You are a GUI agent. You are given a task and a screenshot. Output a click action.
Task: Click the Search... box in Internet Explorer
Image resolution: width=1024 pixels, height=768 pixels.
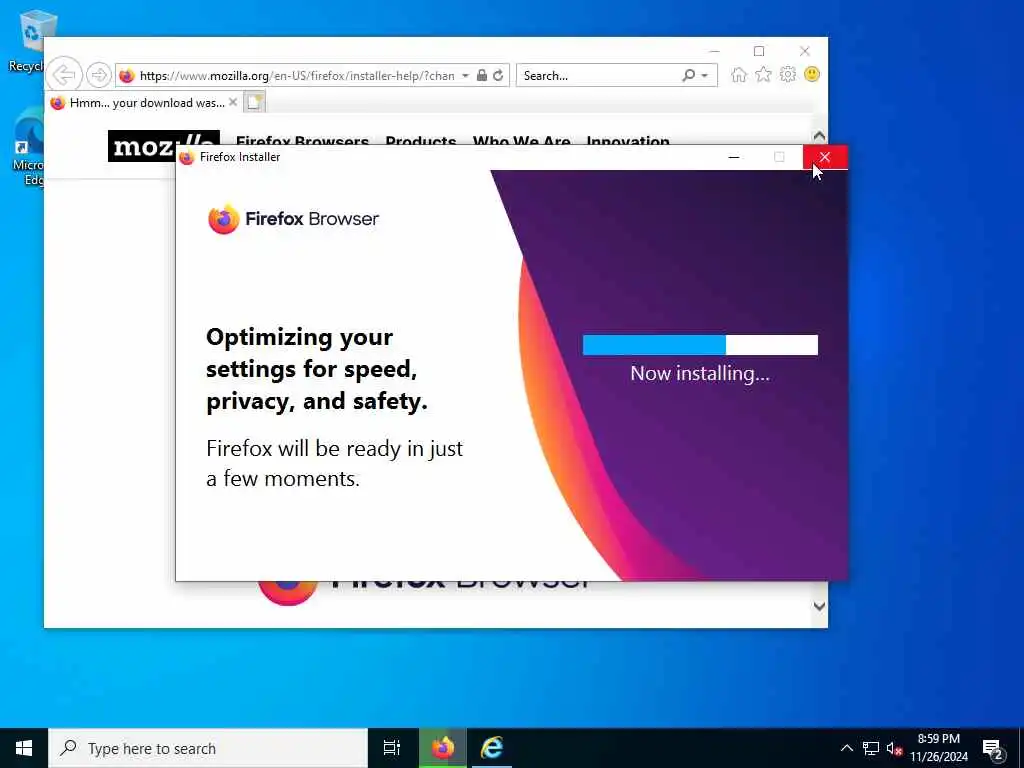click(598, 76)
